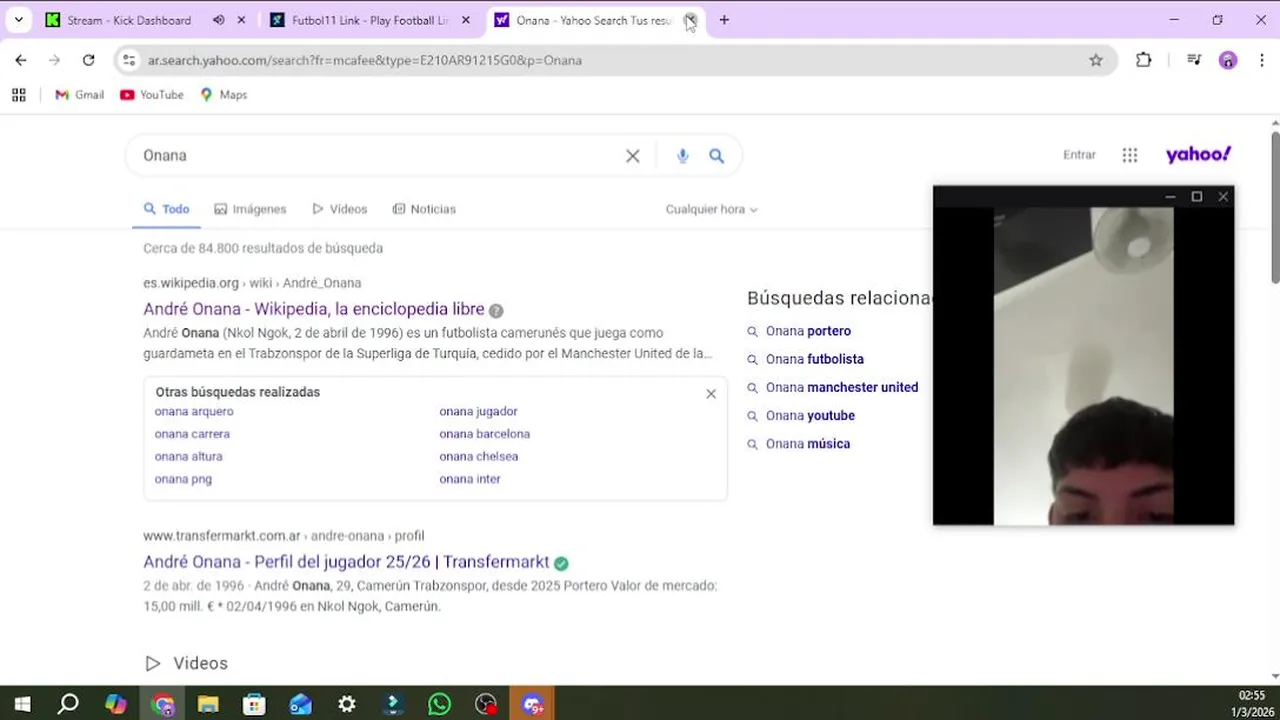Viewport: 1280px width, 720px height.
Task: Open the apps grid in bookmarks bar
Action: (x=18, y=95)
